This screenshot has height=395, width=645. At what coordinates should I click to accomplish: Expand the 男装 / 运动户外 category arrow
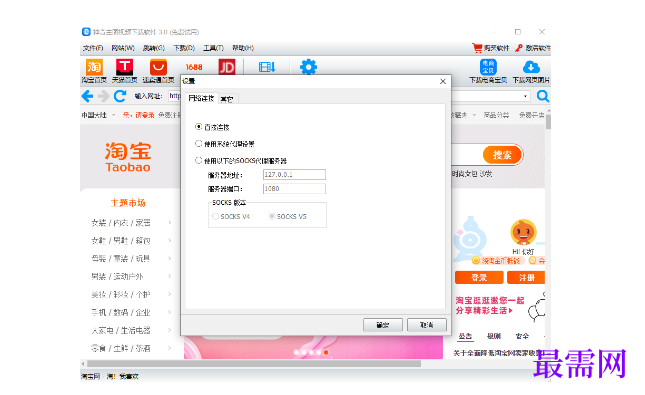(x=169, y=276)
